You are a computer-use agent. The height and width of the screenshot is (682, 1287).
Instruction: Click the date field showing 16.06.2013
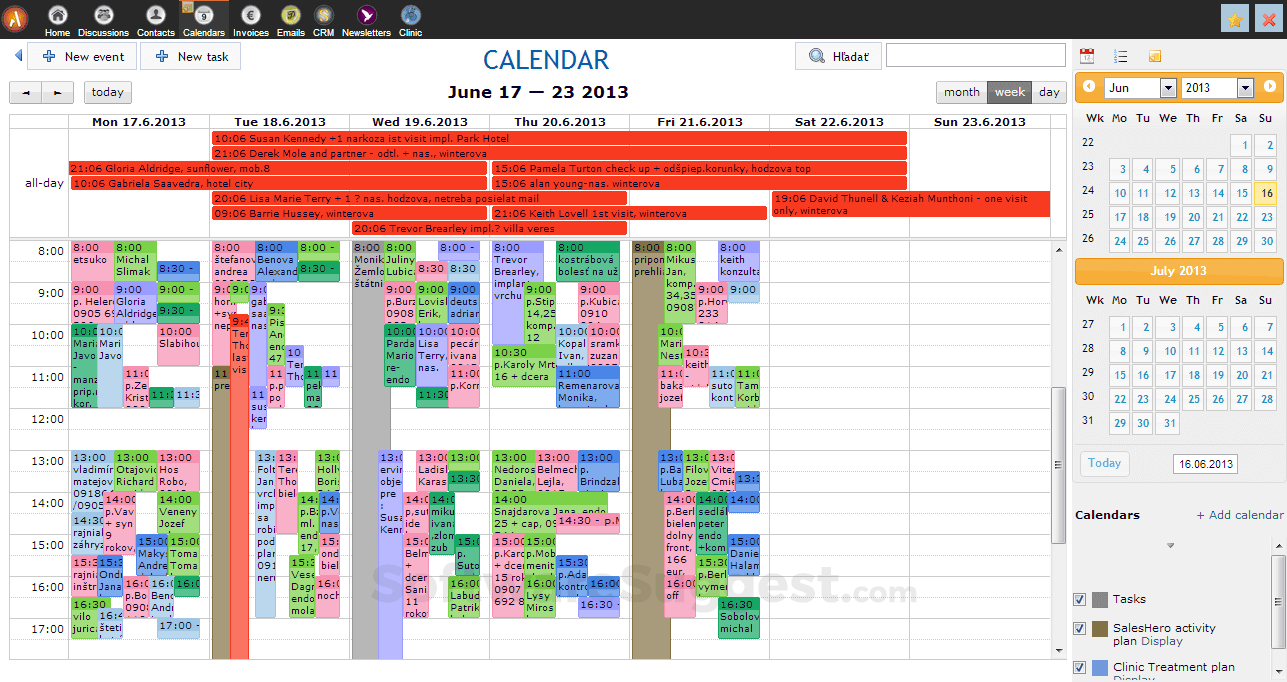click(x=1205, y=464)
